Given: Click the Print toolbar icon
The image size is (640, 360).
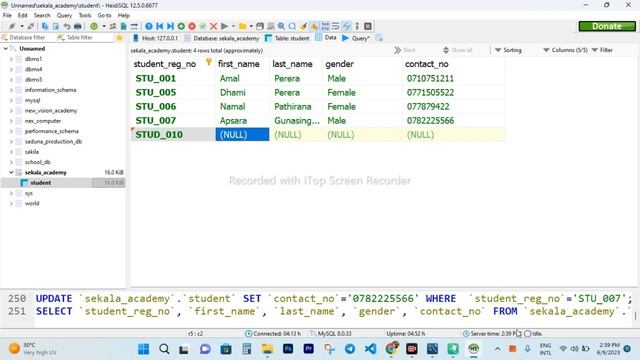Looking at the screenshot, I should (x=78, y=26).
